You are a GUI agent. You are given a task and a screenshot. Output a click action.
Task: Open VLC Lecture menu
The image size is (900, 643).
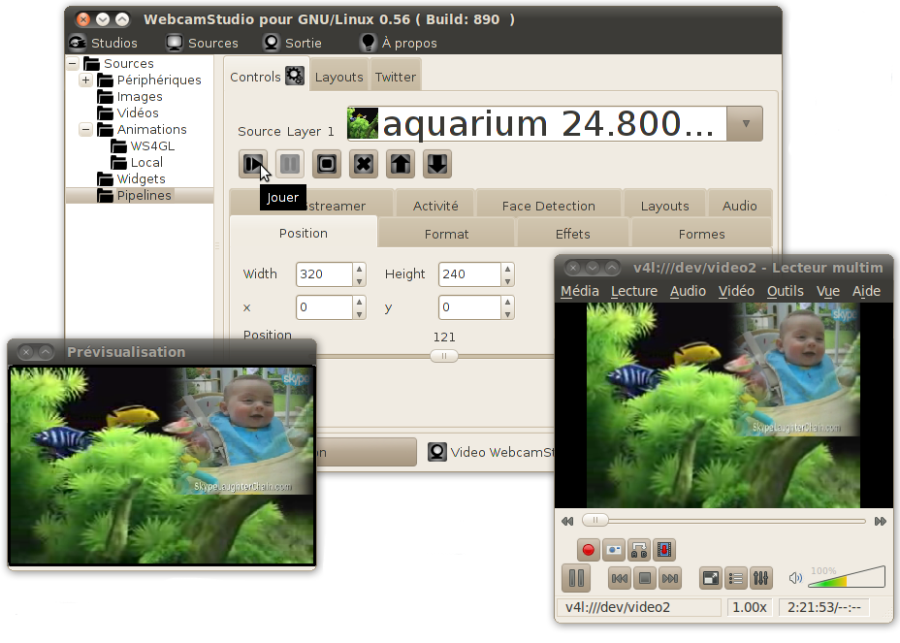coord(634,291)
